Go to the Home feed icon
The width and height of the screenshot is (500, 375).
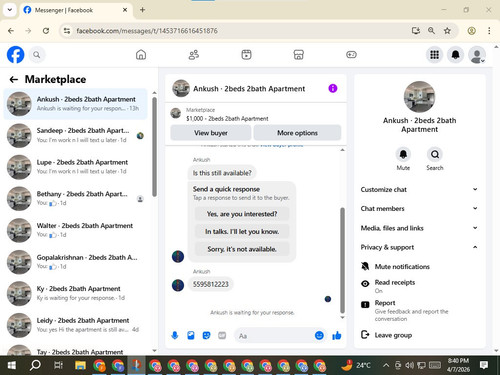(141, 55)
